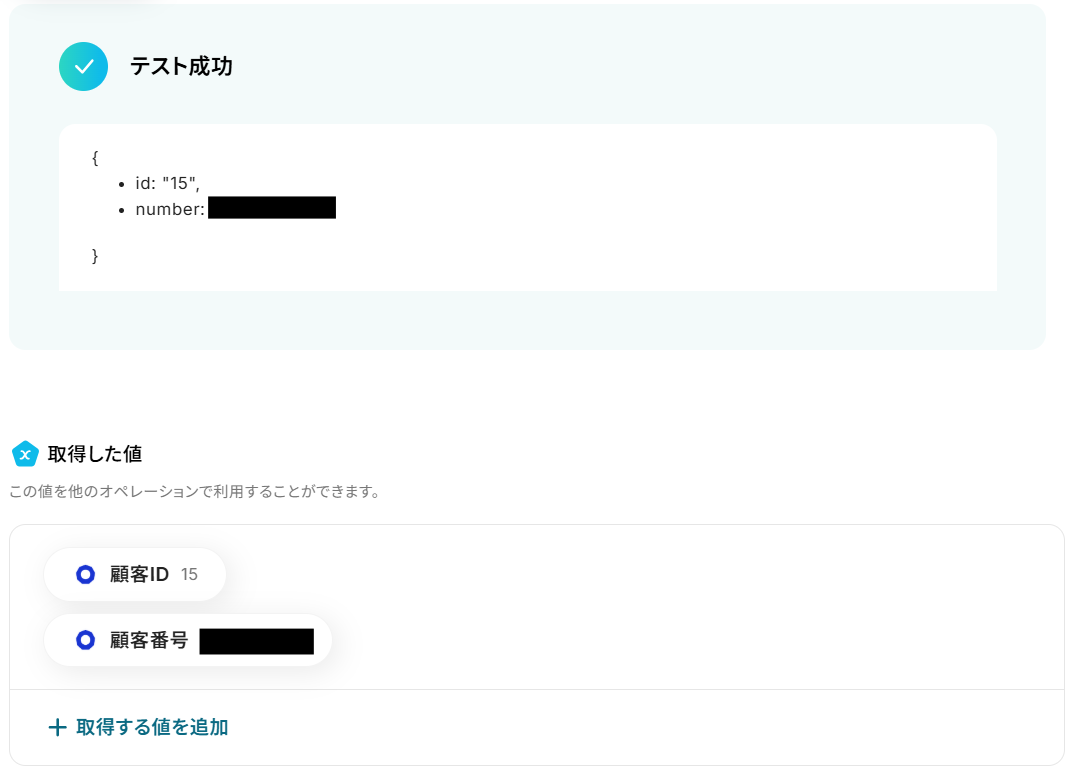
Task: Click the number line in JSON output
Action: pos(235,209)
